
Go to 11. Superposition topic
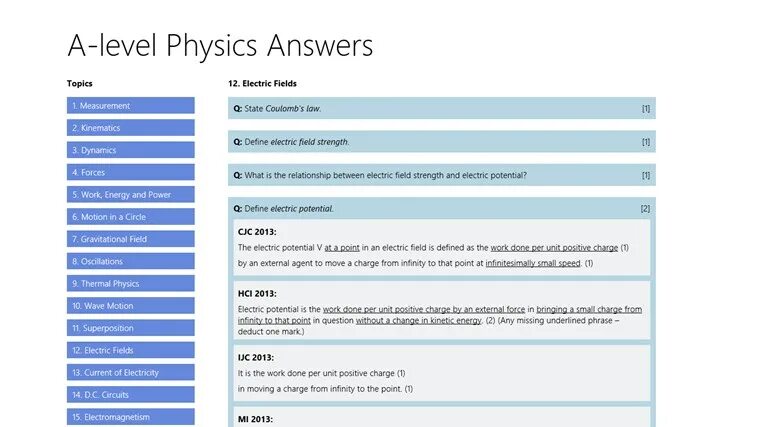click(x=131, y=328)
